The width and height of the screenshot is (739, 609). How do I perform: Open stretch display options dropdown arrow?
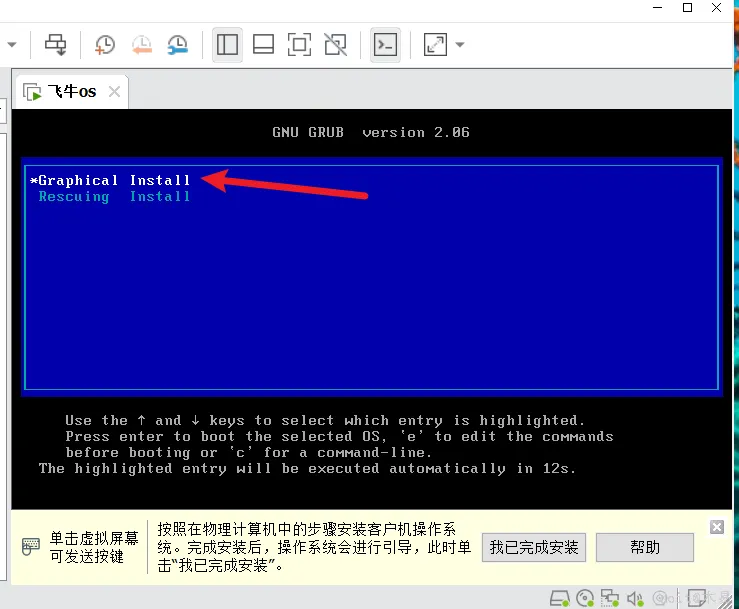coord(460,45)
